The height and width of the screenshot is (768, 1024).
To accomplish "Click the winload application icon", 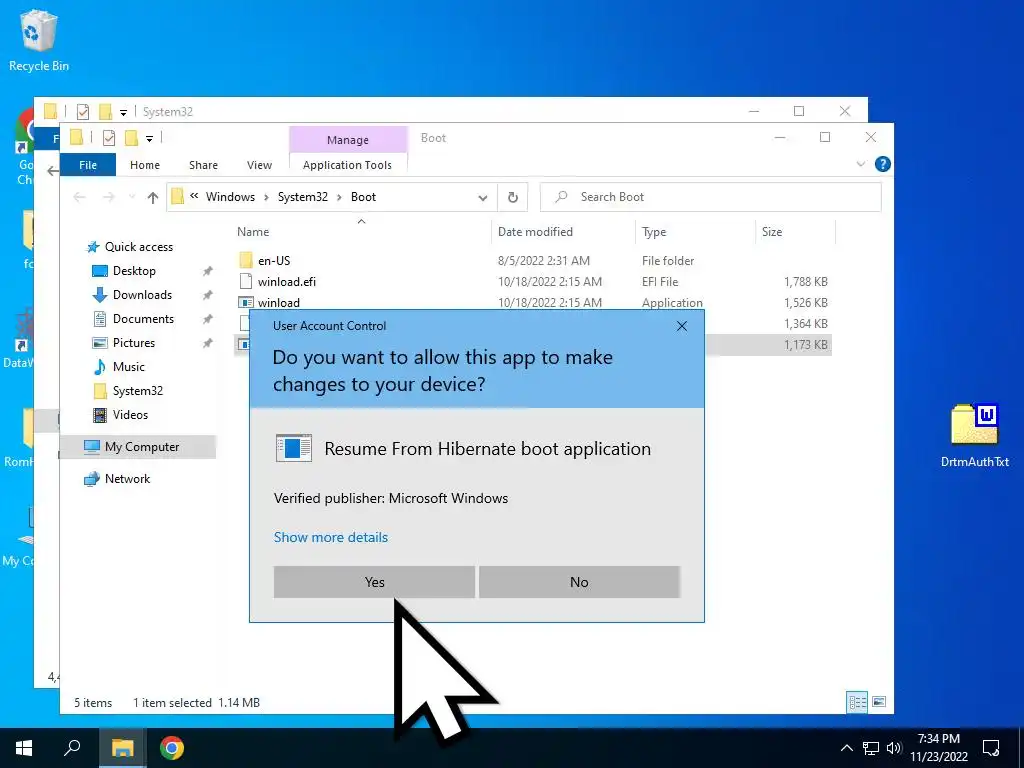I will click(246, 302).
